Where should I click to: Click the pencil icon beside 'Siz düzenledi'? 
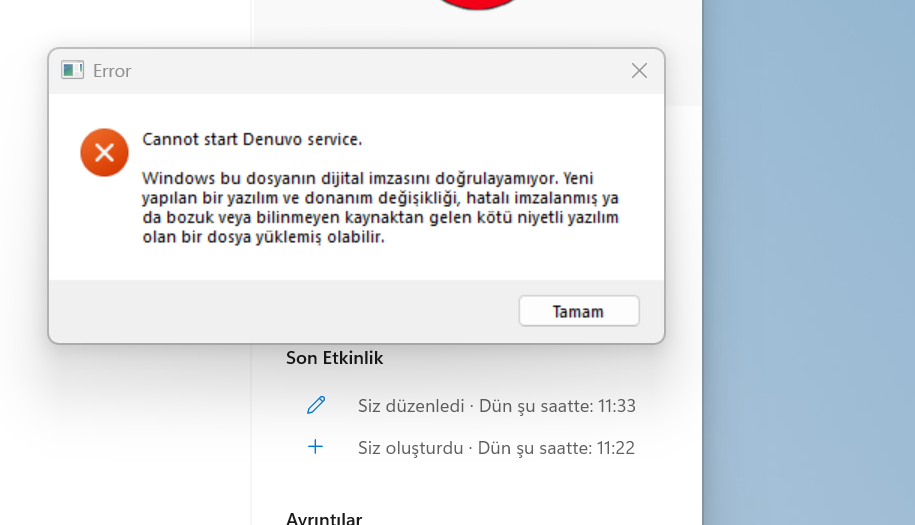316,405
